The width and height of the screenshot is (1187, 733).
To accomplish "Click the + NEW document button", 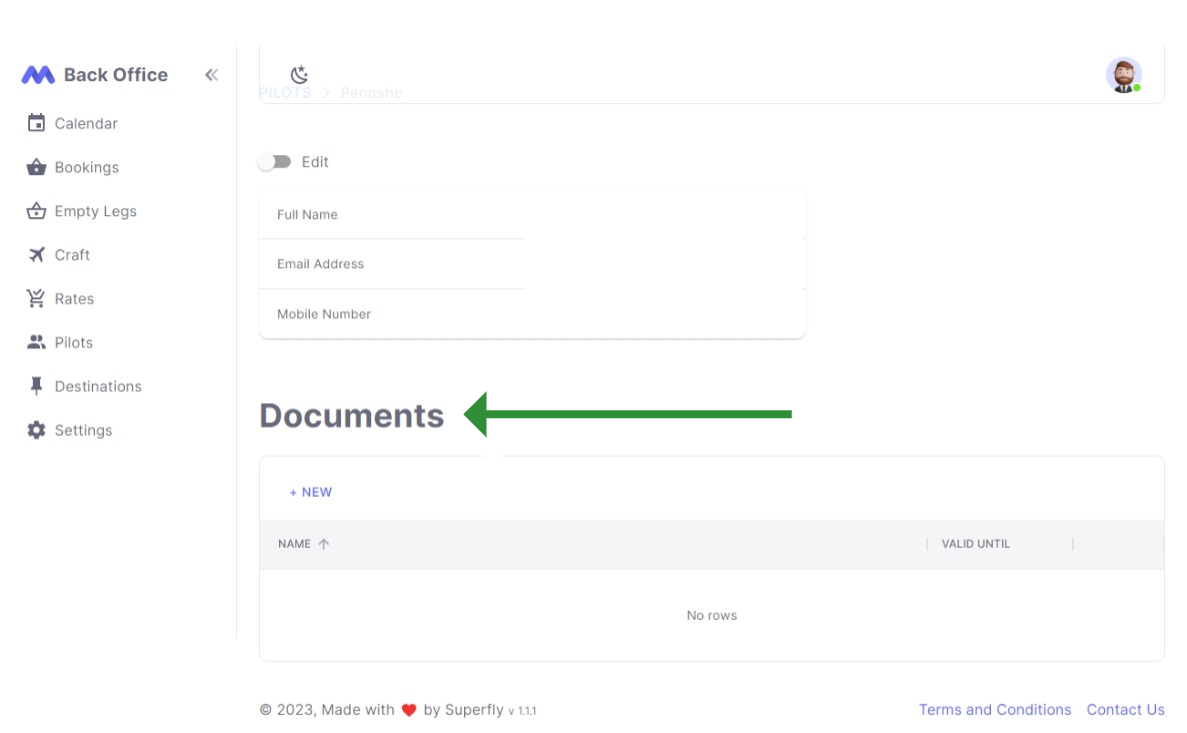I will click(310, 492).
